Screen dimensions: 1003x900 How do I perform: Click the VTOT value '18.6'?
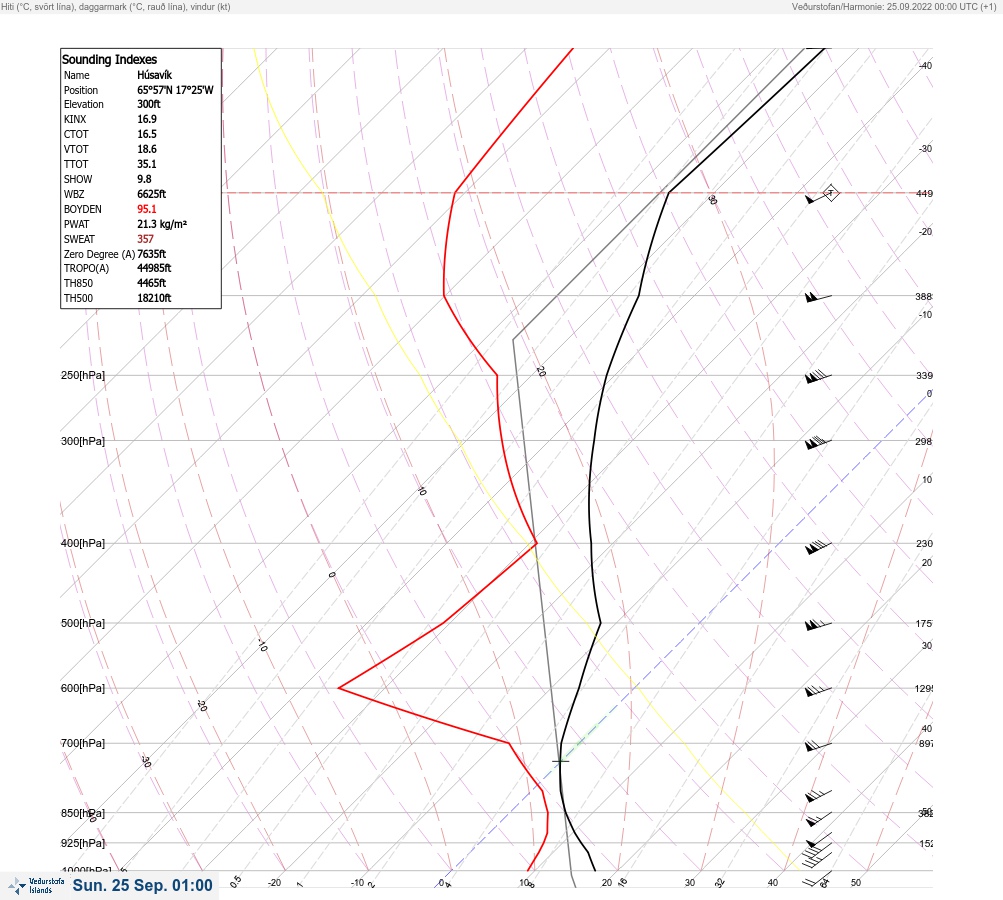[x=146, y=149]
